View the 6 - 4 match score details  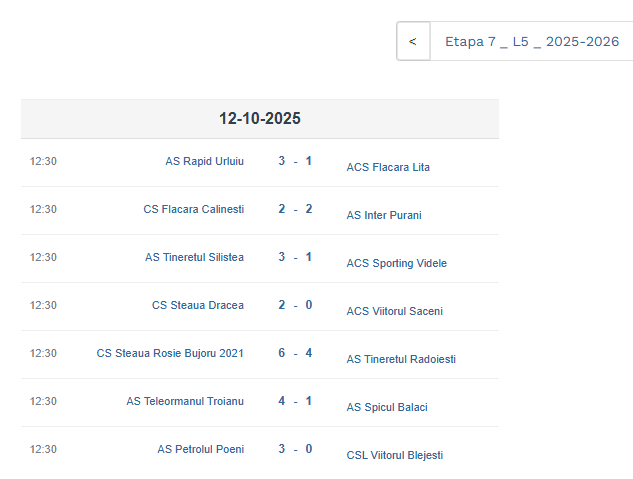(x=295, y=353)
